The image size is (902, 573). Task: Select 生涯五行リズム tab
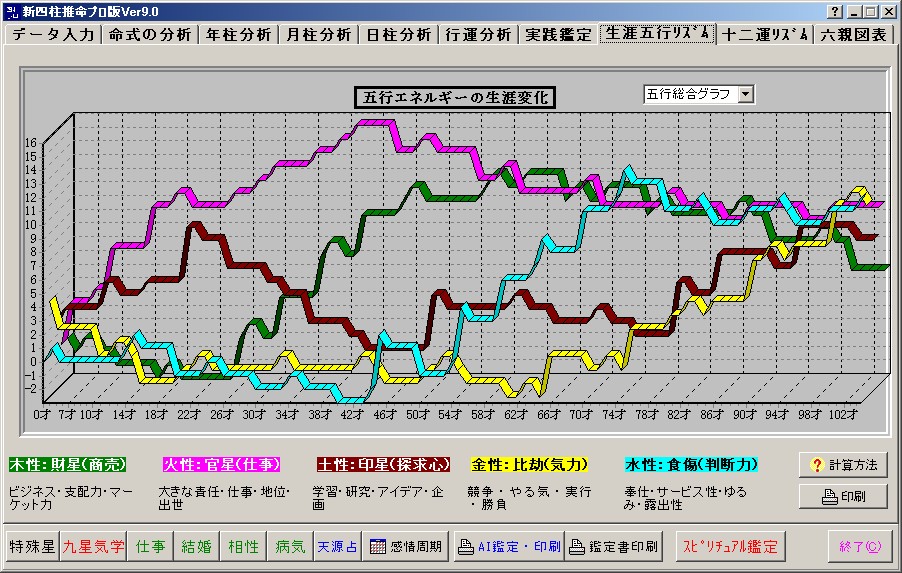coord(658,33)
